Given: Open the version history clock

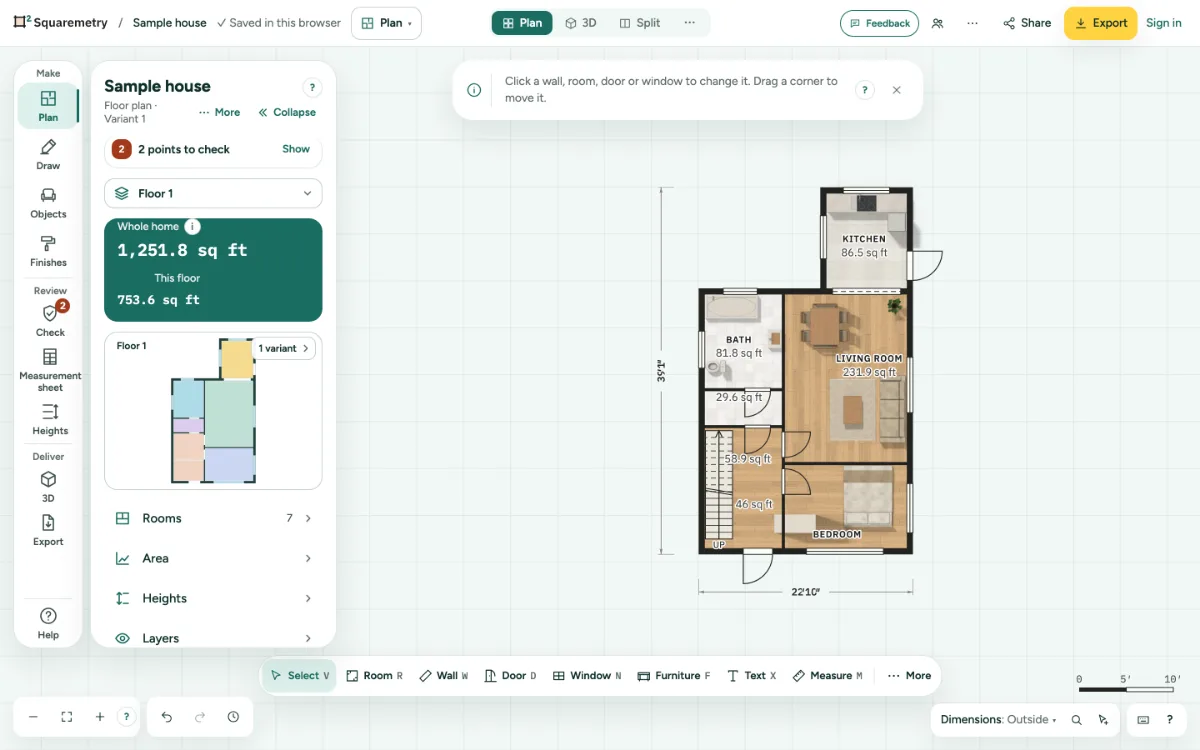Looking at the screenshot, I should coord(233,717).
